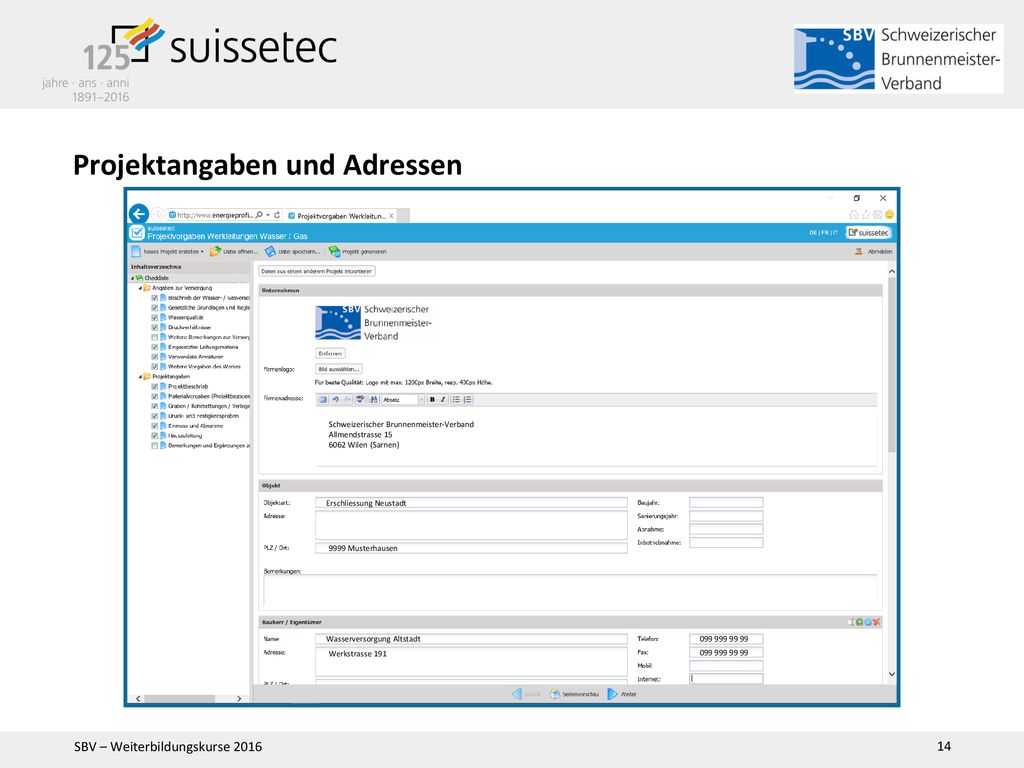1024x768 pixels.
Task: Collapse Angaben zur Versorgung folder
Action: 140,288
